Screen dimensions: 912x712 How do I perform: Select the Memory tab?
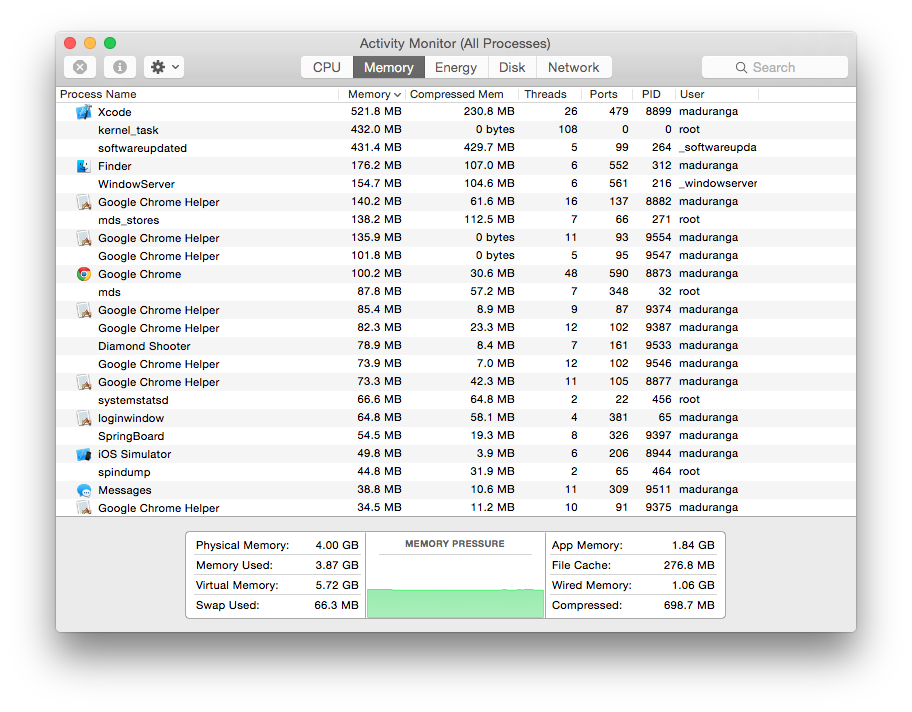[389, 67]
